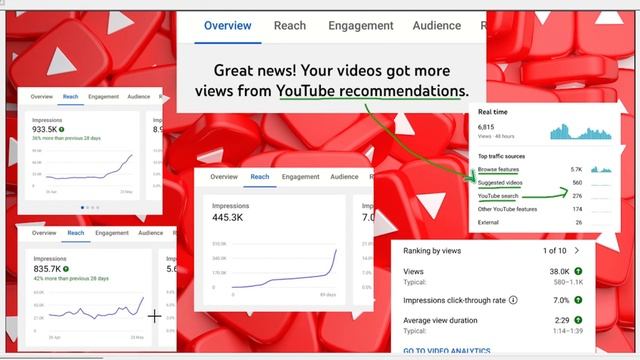Click the 5.7K Browse features value
Screen dimensions: 640x360
tap(576, 169)
